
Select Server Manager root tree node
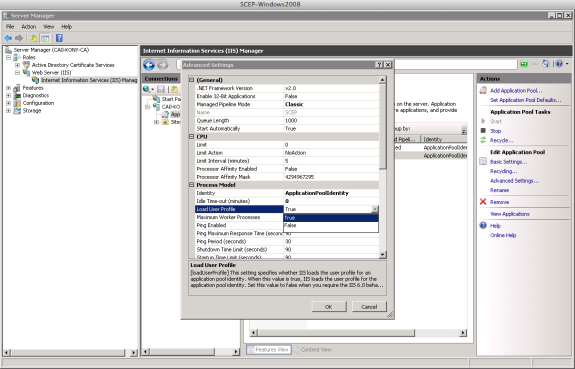click(51, 50)
